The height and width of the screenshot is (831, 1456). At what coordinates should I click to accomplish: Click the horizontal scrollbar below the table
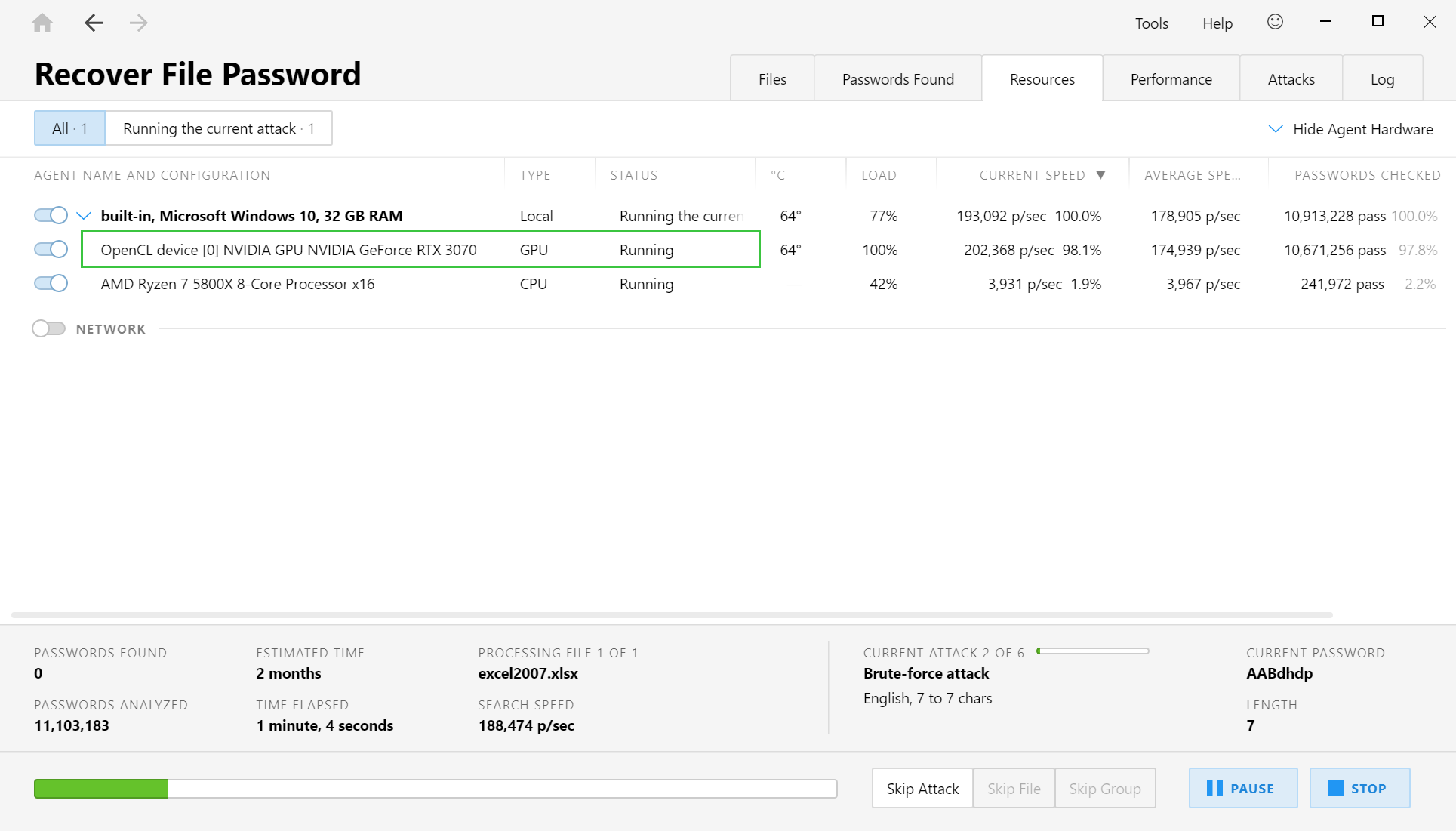click(x=672, y=615)
